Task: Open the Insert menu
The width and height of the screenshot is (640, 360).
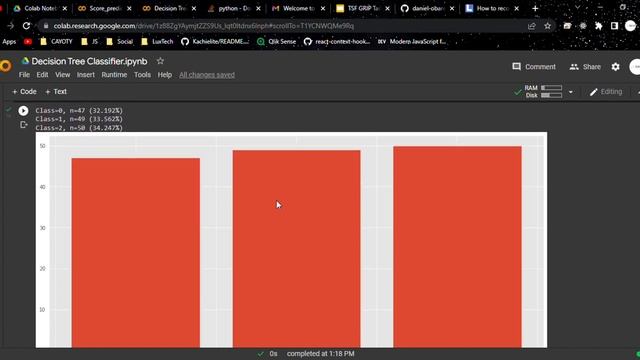Action: (x=86, y=75)
